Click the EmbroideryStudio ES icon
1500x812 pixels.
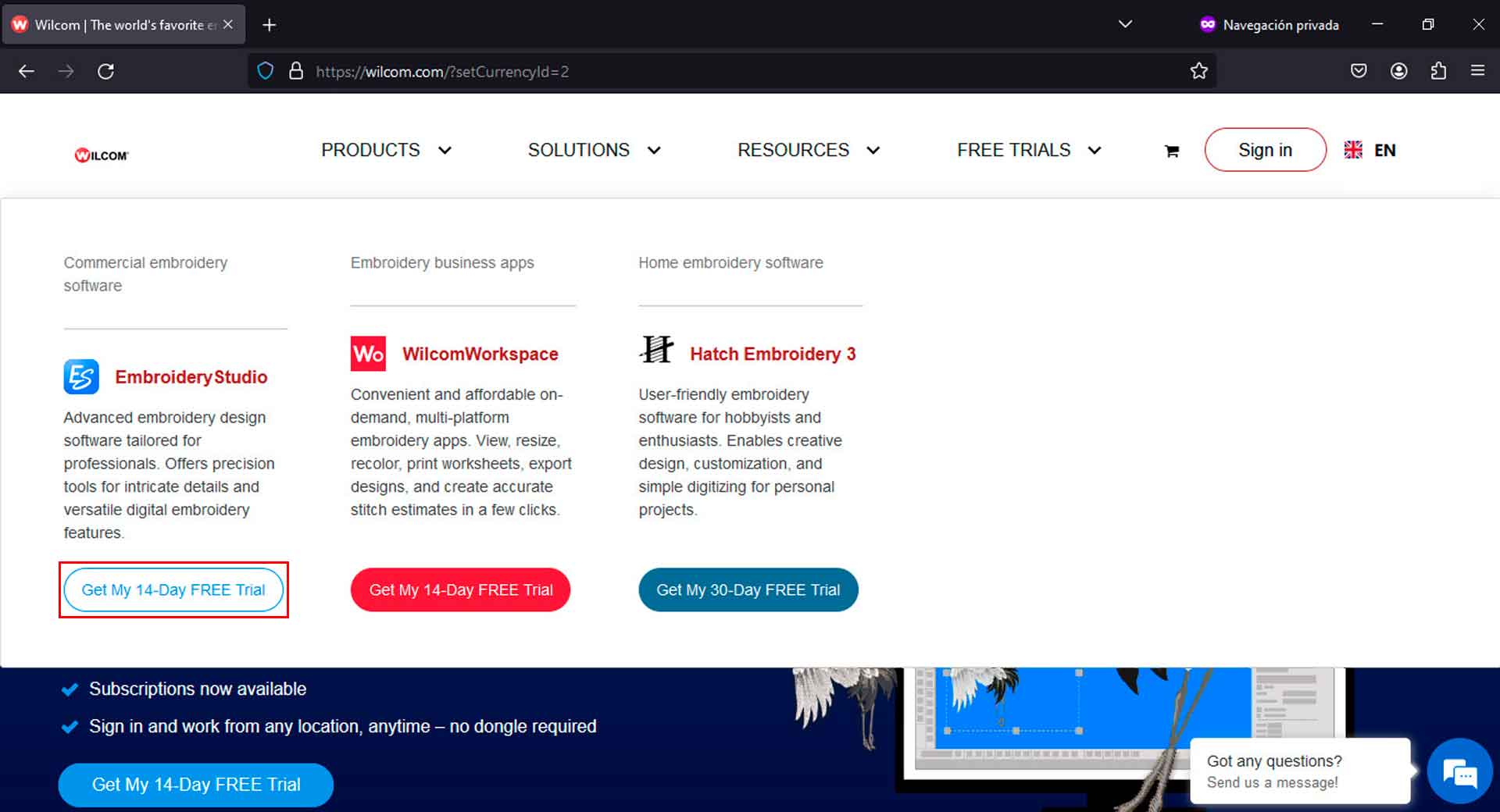click(81, 377)
